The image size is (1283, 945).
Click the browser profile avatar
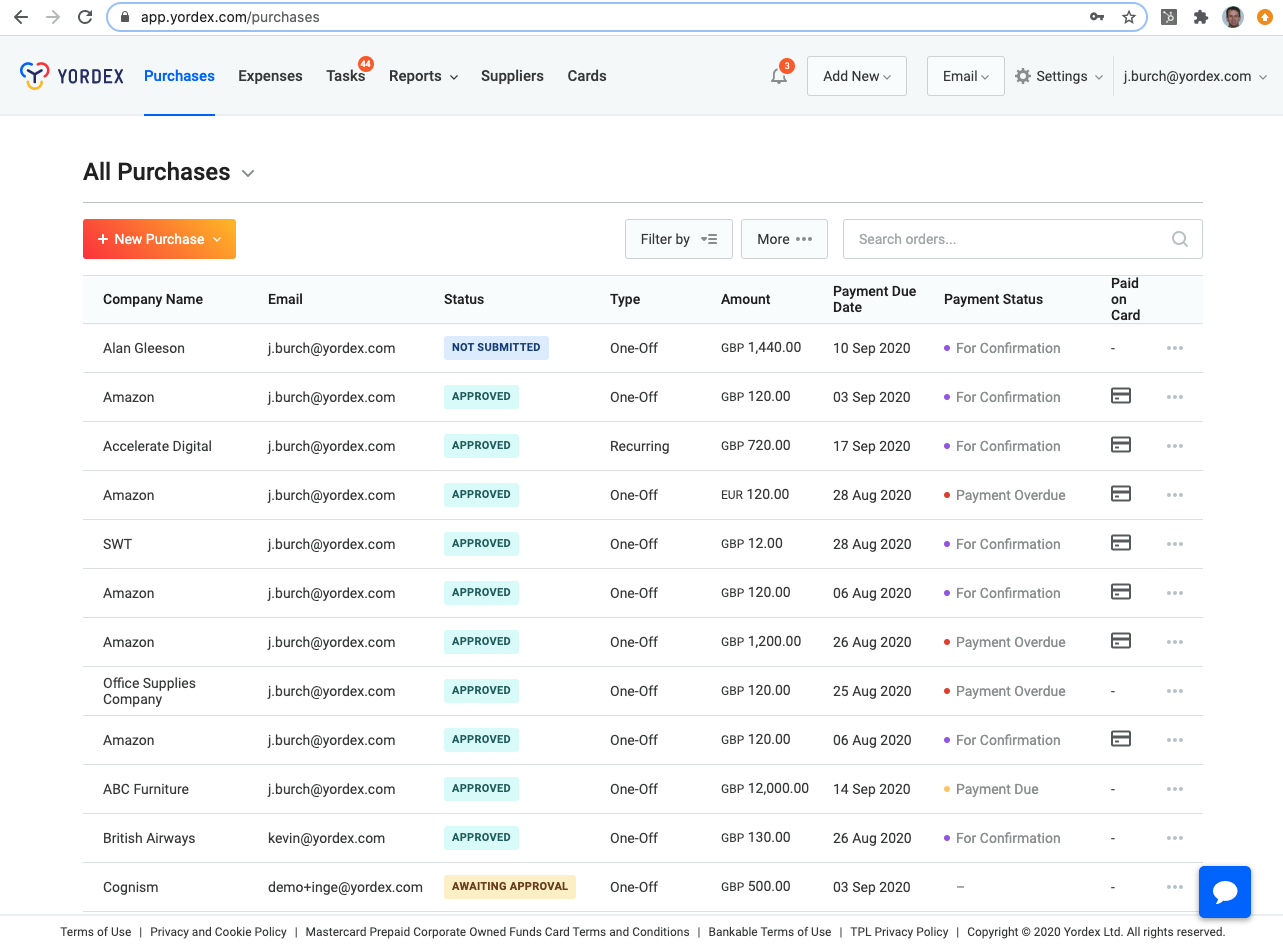click(x=1234, y=17)
